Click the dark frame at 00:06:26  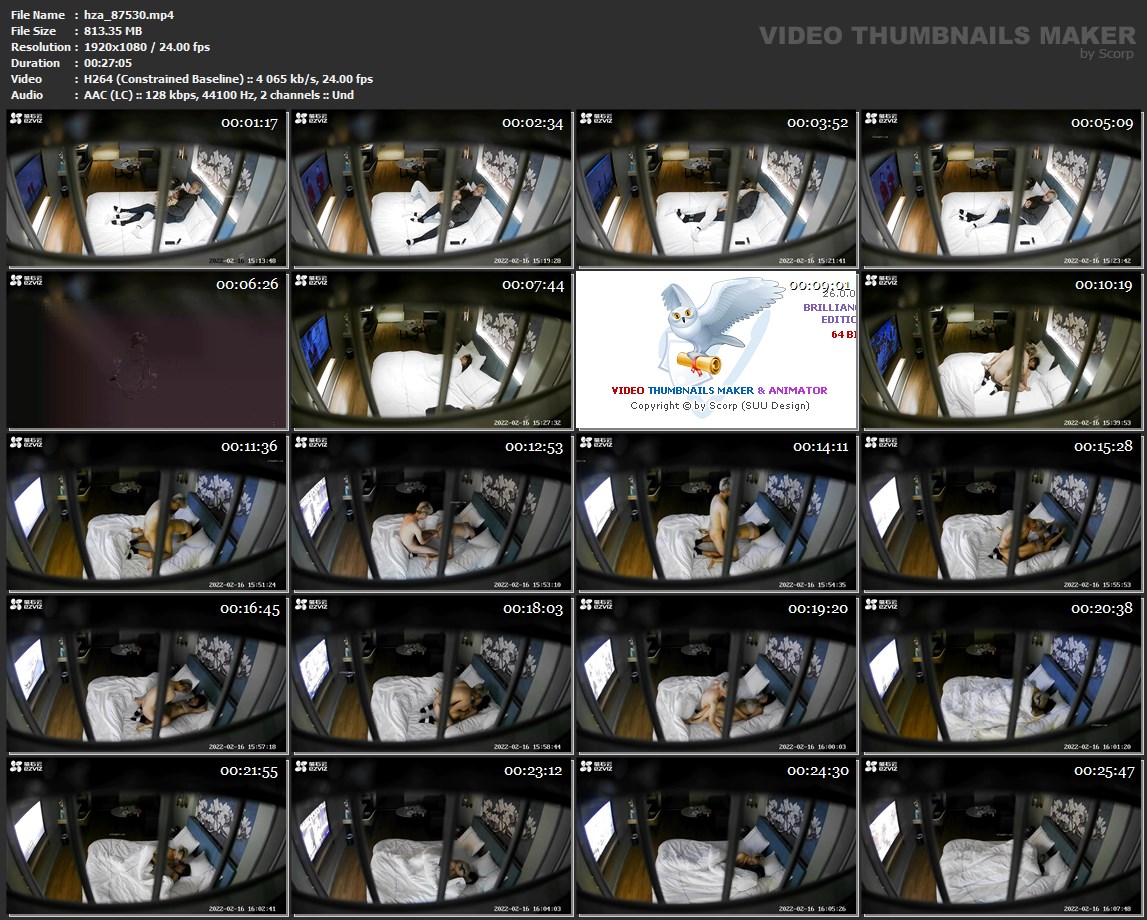tap(147, 351)
